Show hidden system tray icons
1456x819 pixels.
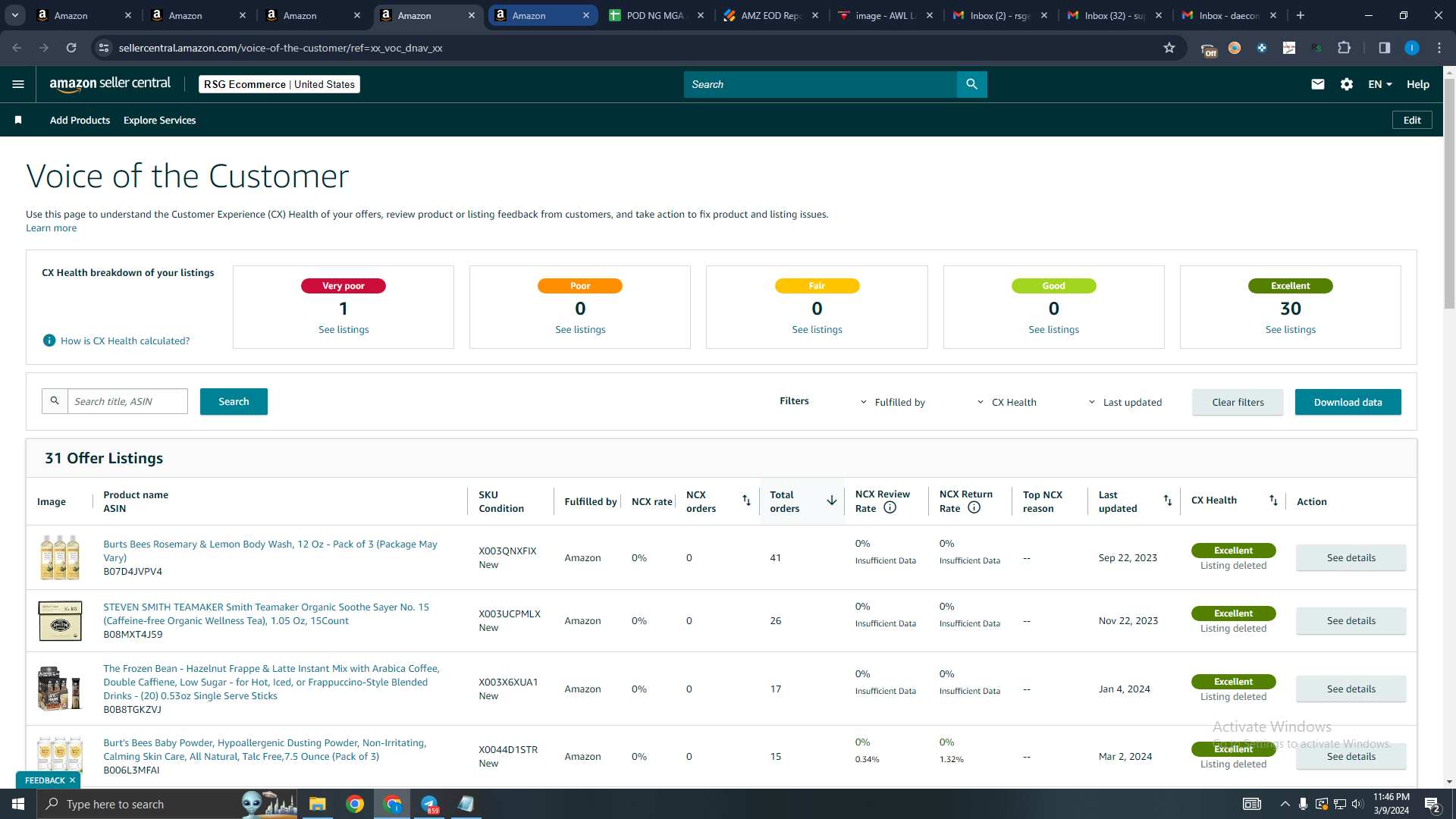1285,804
